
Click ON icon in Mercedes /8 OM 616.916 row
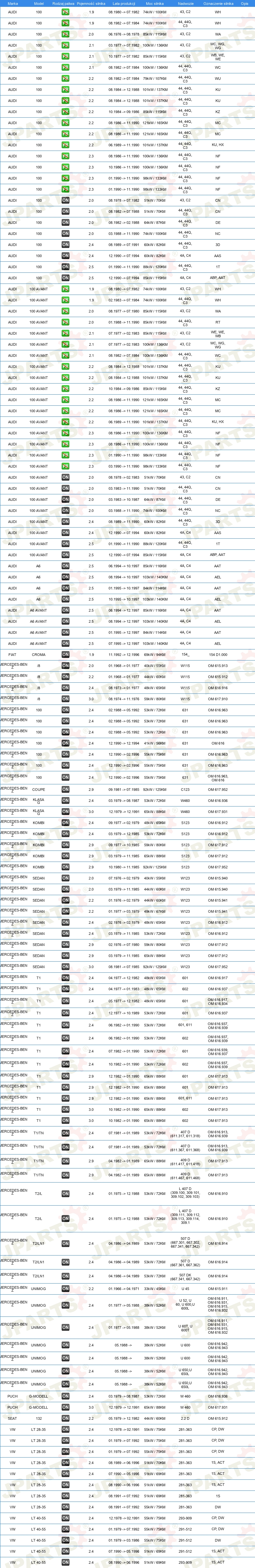click(x=65, y=688)
